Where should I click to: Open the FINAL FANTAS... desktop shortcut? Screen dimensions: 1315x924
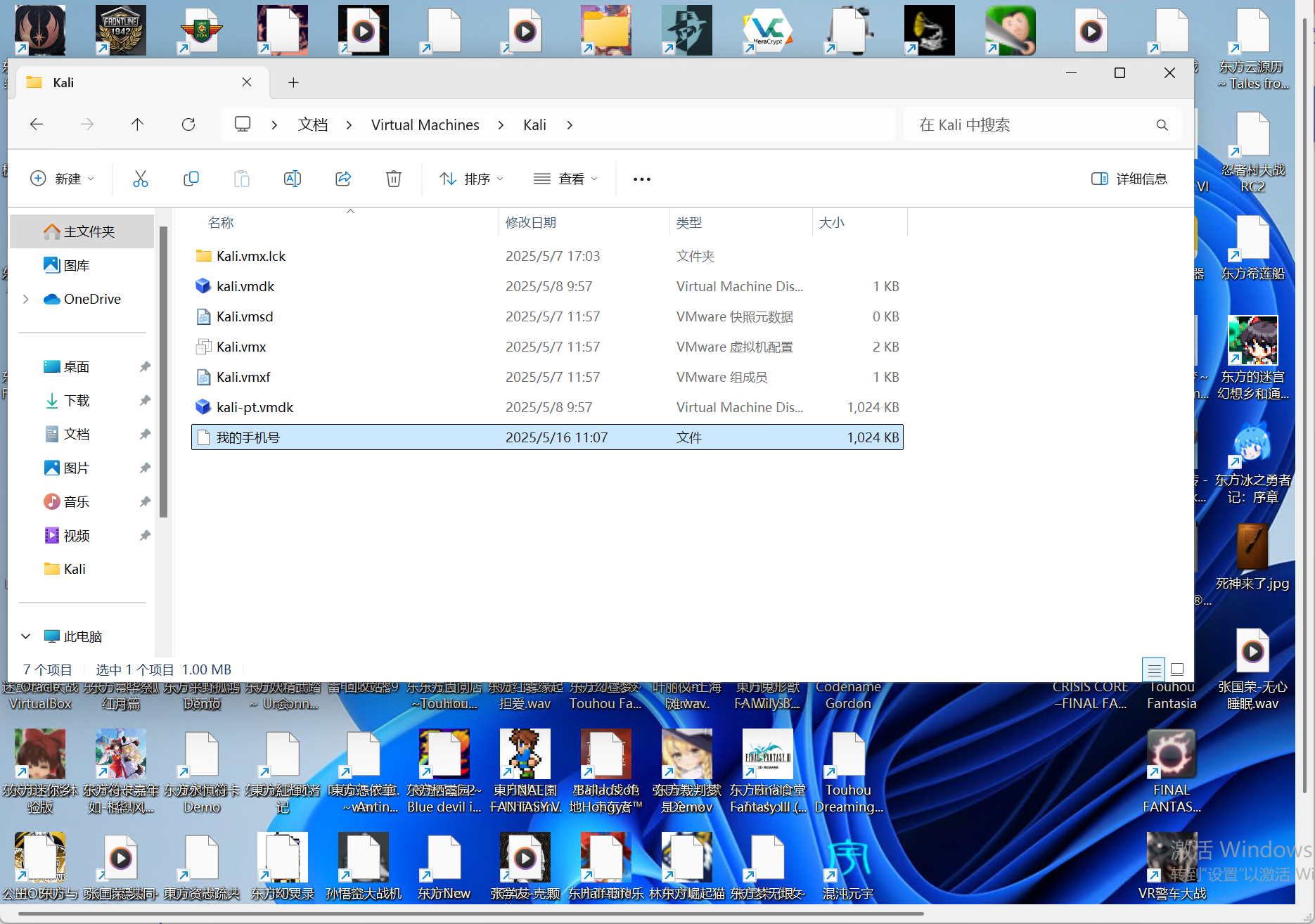1172,771
